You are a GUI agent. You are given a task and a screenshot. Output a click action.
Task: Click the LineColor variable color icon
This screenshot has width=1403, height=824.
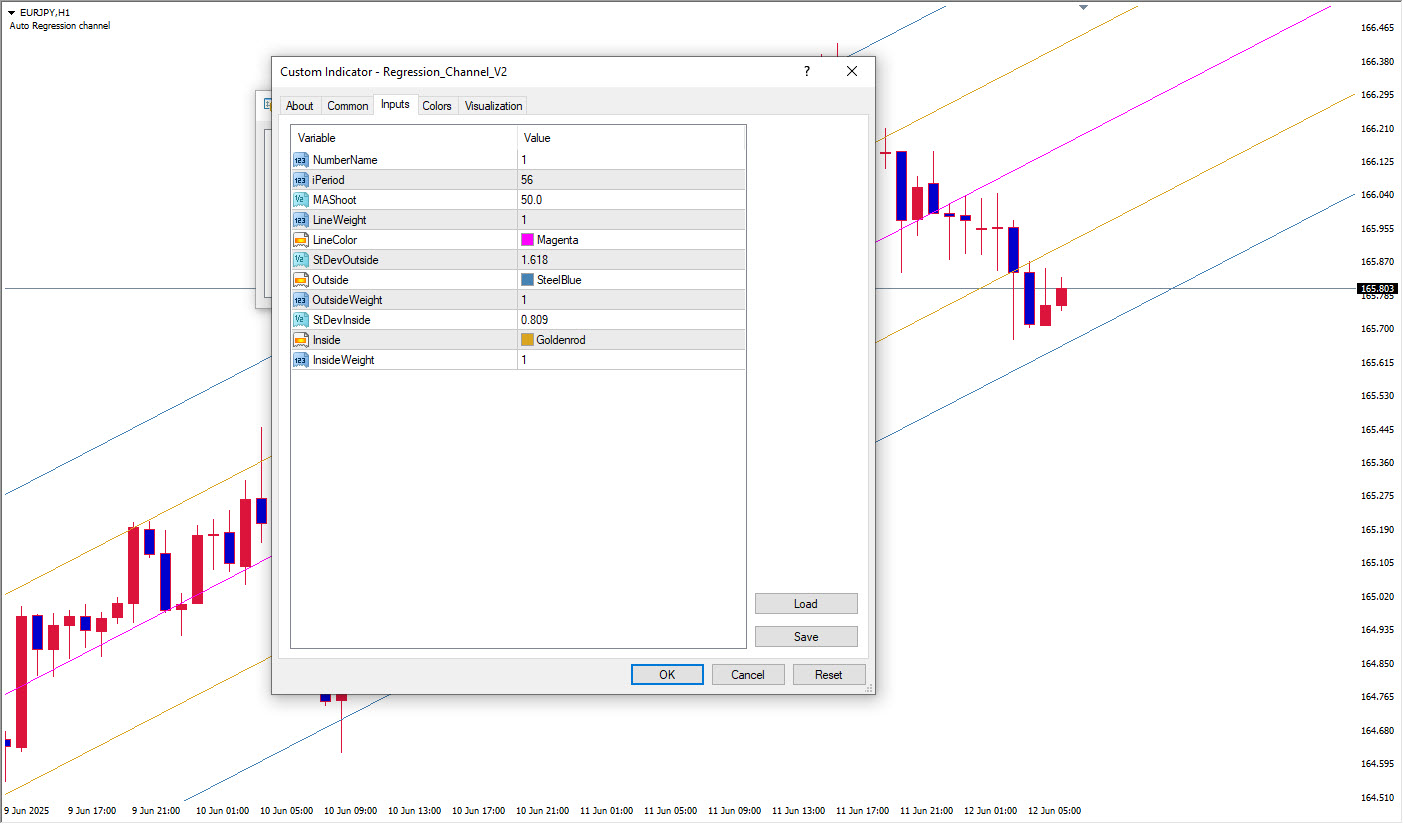(x=301, y=240)
